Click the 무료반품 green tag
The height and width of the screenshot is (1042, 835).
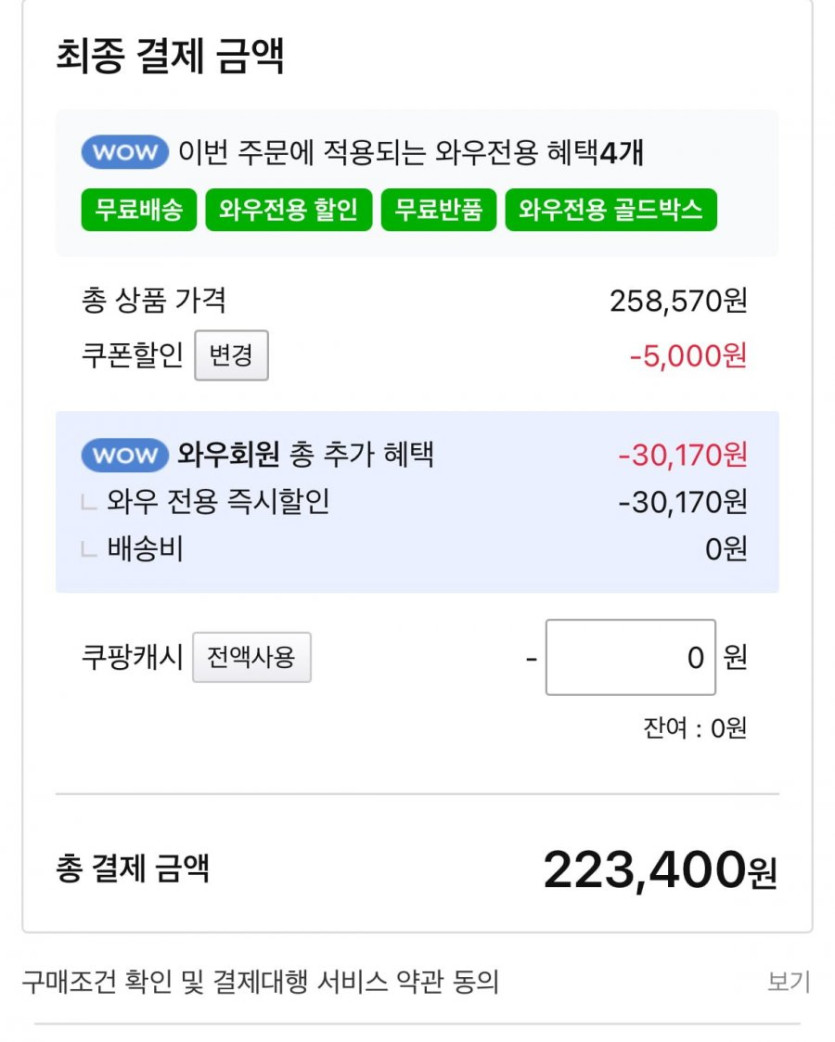pyautogui.click(x=438, y=210)
